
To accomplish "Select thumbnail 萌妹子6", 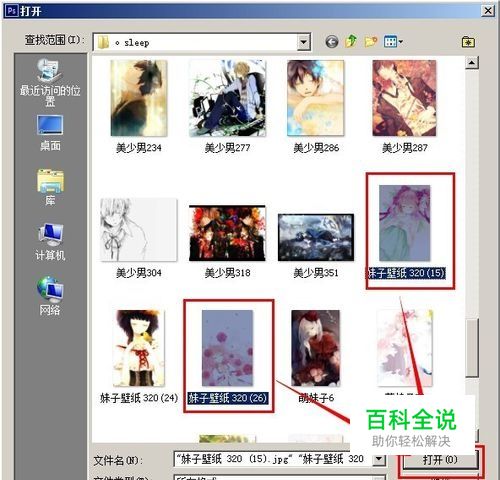I will coord(316,348).
